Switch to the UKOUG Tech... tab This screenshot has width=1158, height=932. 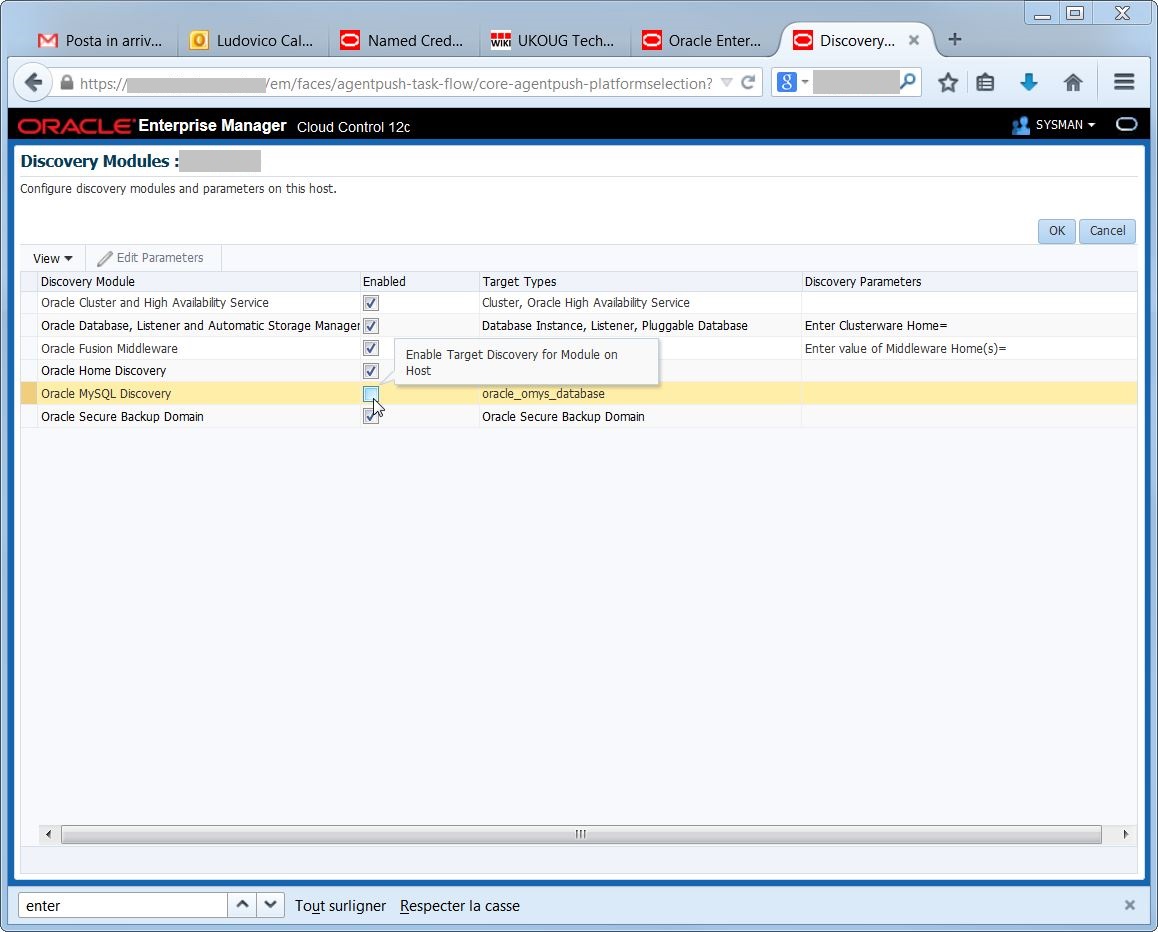[553, 41]
